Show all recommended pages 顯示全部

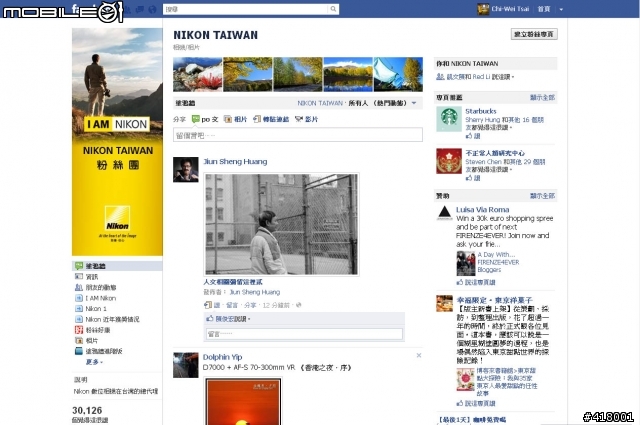[542, 97]
